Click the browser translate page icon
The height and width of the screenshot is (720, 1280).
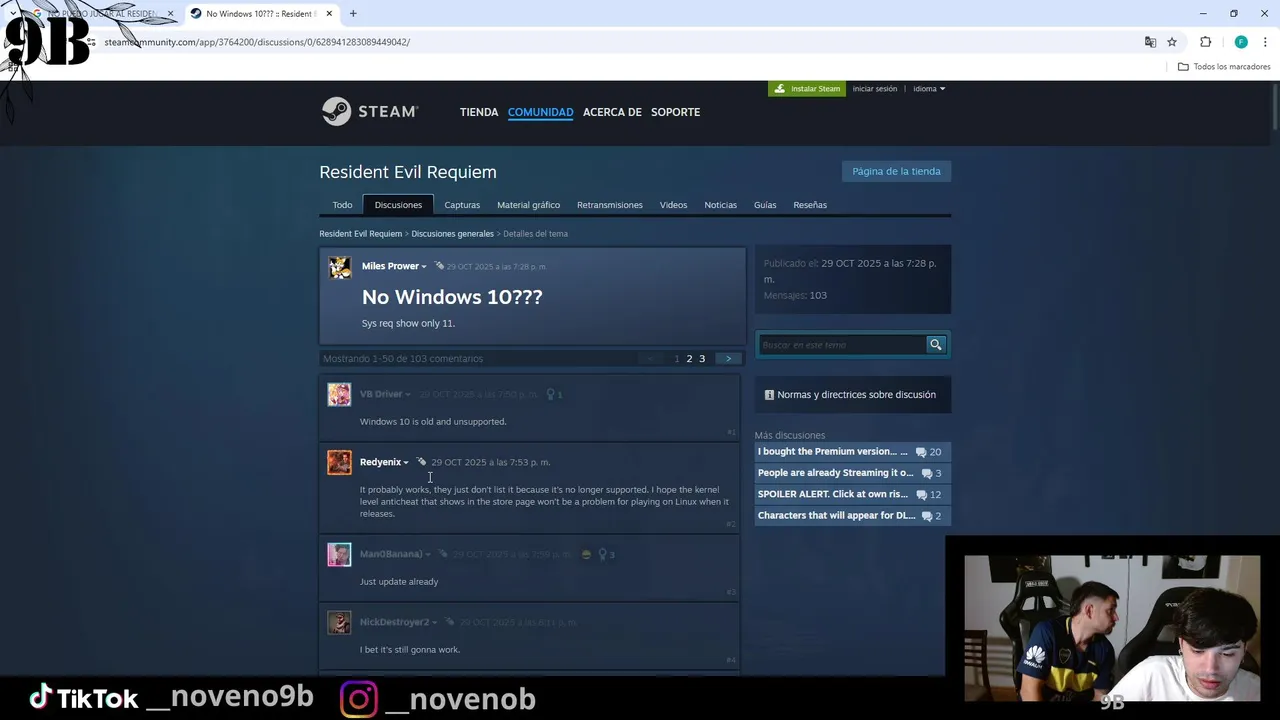point(1150,42)
